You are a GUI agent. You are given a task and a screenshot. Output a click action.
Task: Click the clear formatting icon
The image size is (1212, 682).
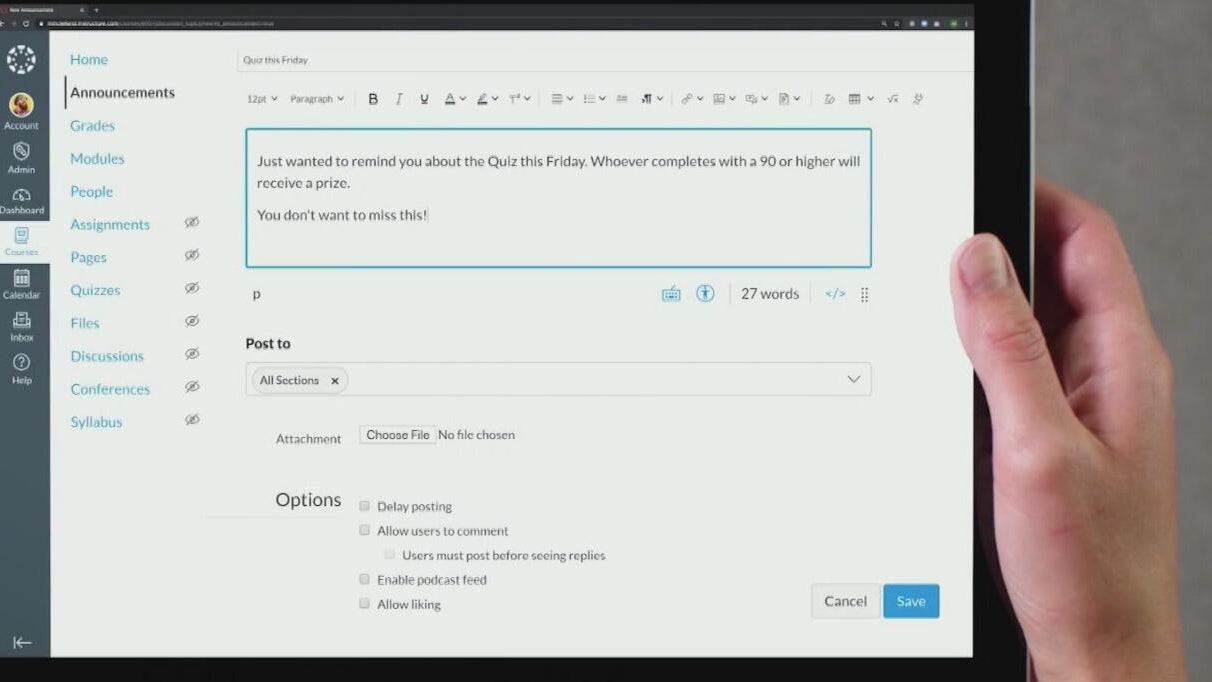pyautogui.click(x=829, y=99)
